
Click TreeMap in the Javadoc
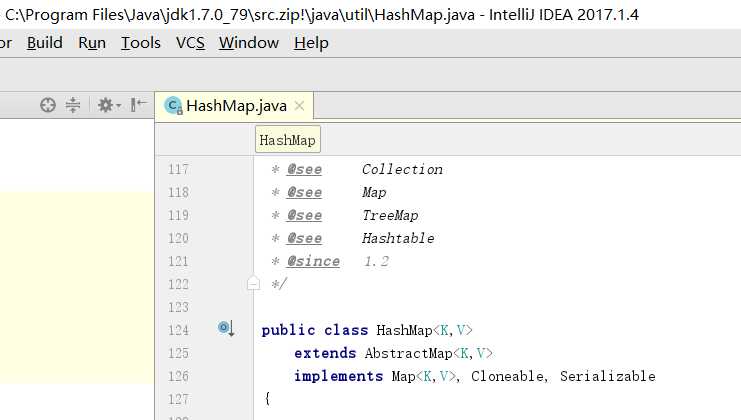click(x=390, y=215)
